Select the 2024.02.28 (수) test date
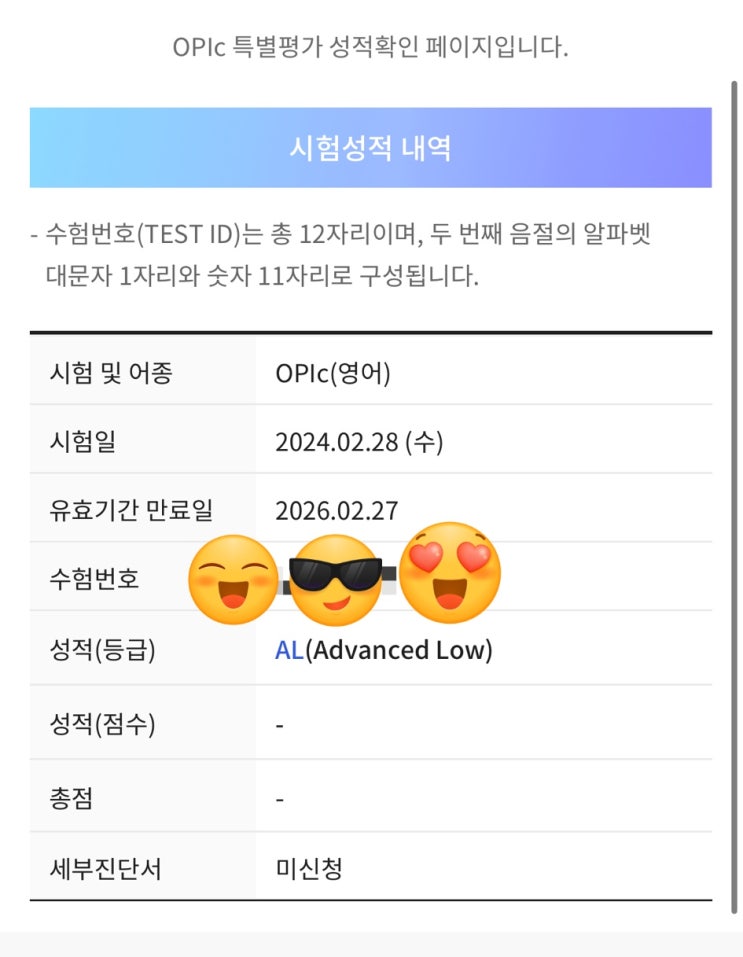The width and height of the screenshot is (743, 957). coord(359,441)
